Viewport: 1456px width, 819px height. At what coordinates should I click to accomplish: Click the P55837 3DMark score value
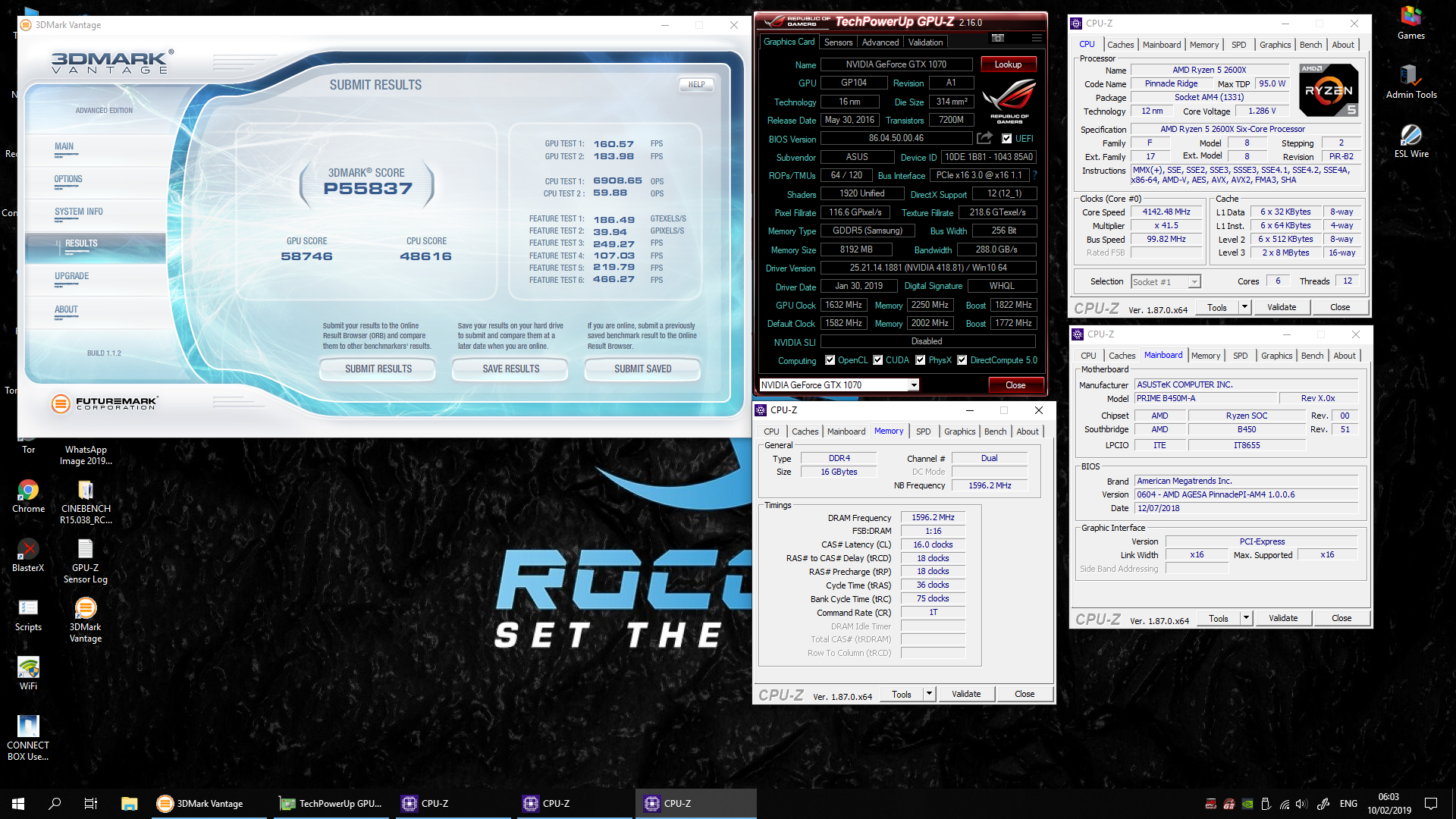tap(368, 189)
